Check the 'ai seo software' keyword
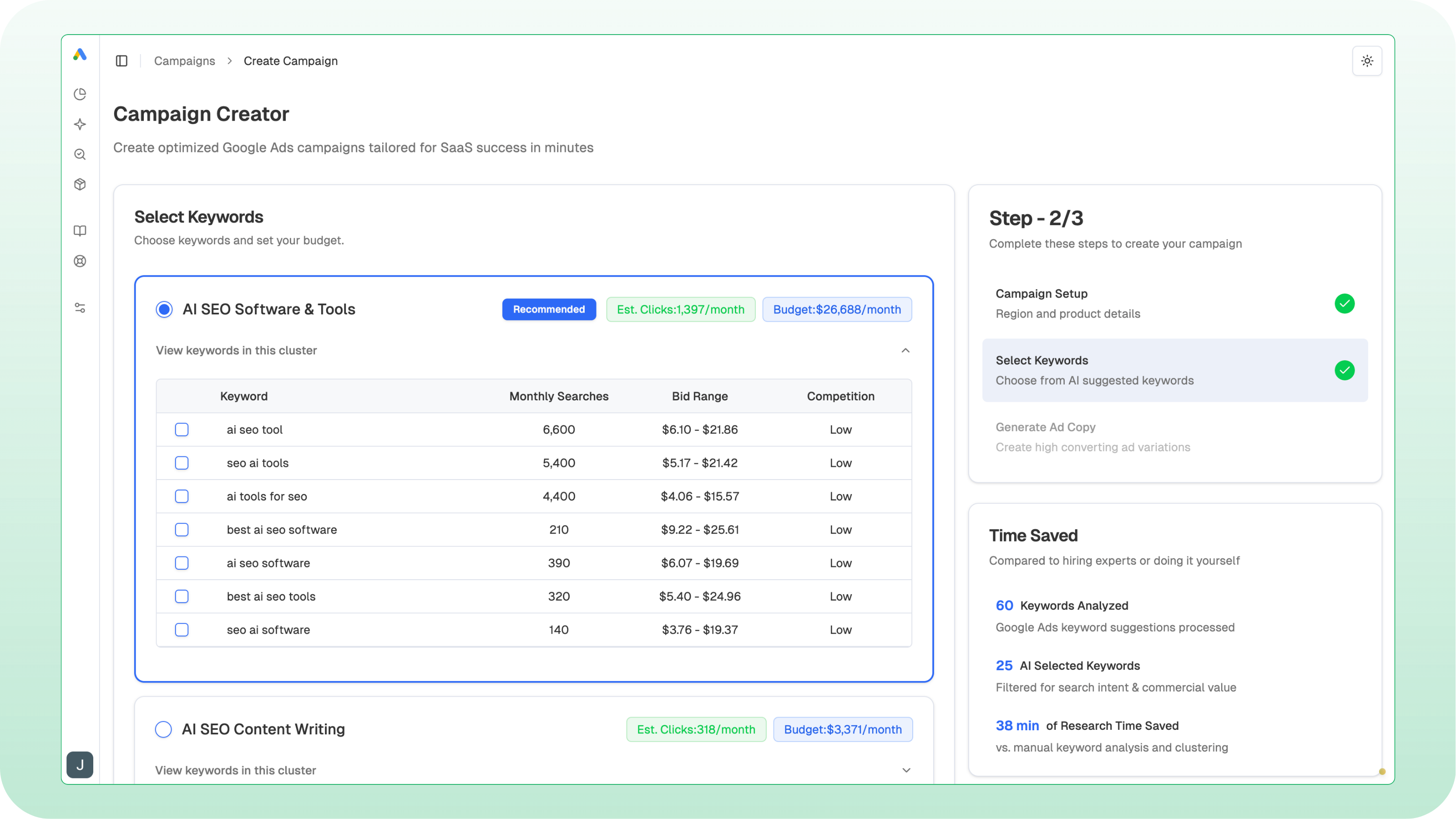This screenshot has height=819, width=1456. pos(182,563)
